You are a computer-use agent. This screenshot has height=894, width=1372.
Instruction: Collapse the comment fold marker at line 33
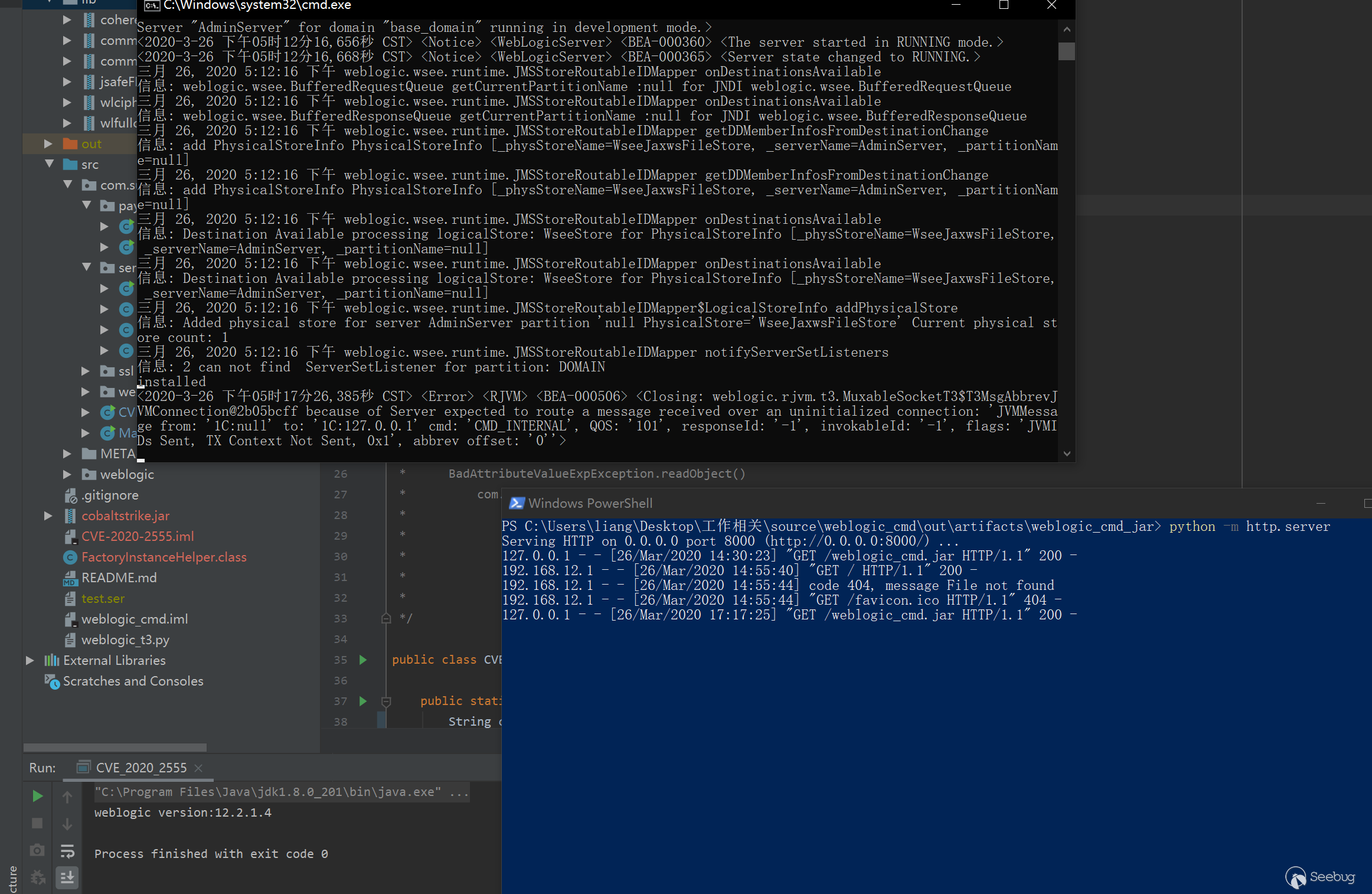[x=386, y=618]
